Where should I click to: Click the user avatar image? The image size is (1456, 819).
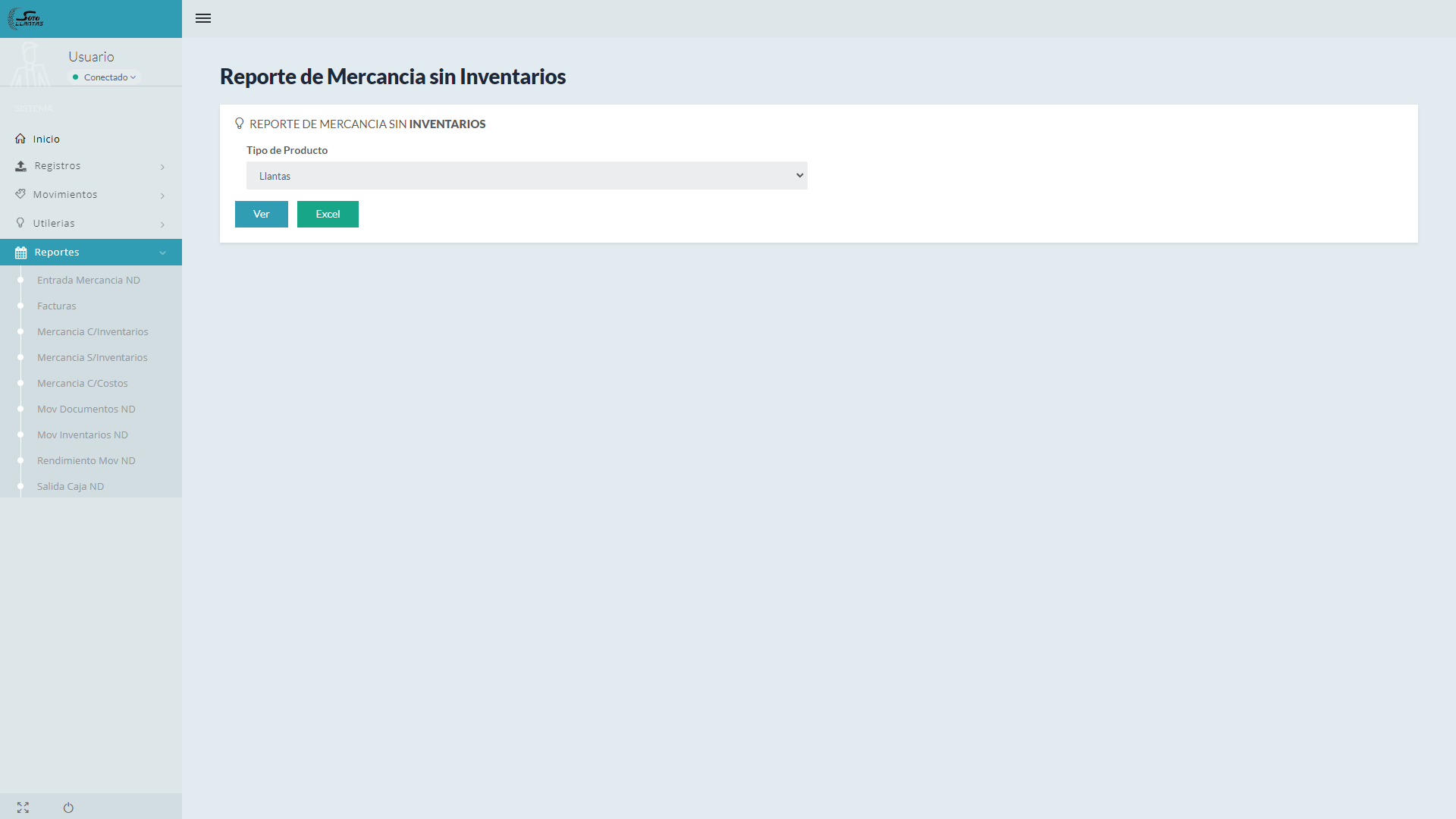tap(30, 64)
